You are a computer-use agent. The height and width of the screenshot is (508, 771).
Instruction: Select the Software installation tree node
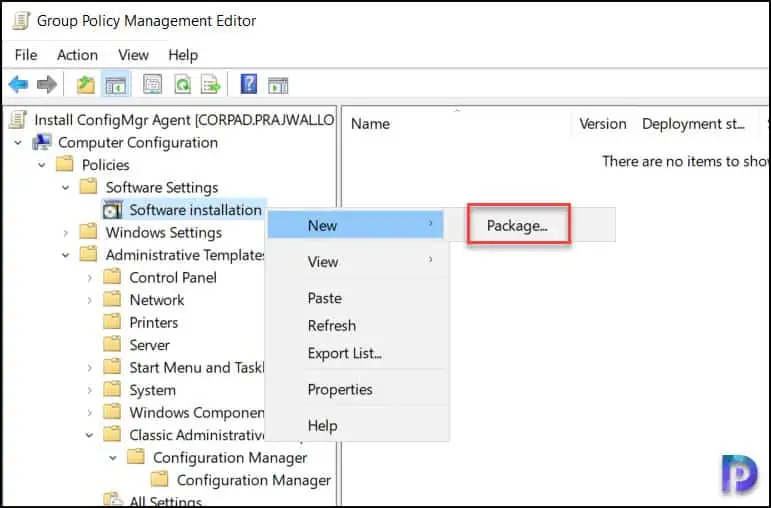[x=195, y=210]
